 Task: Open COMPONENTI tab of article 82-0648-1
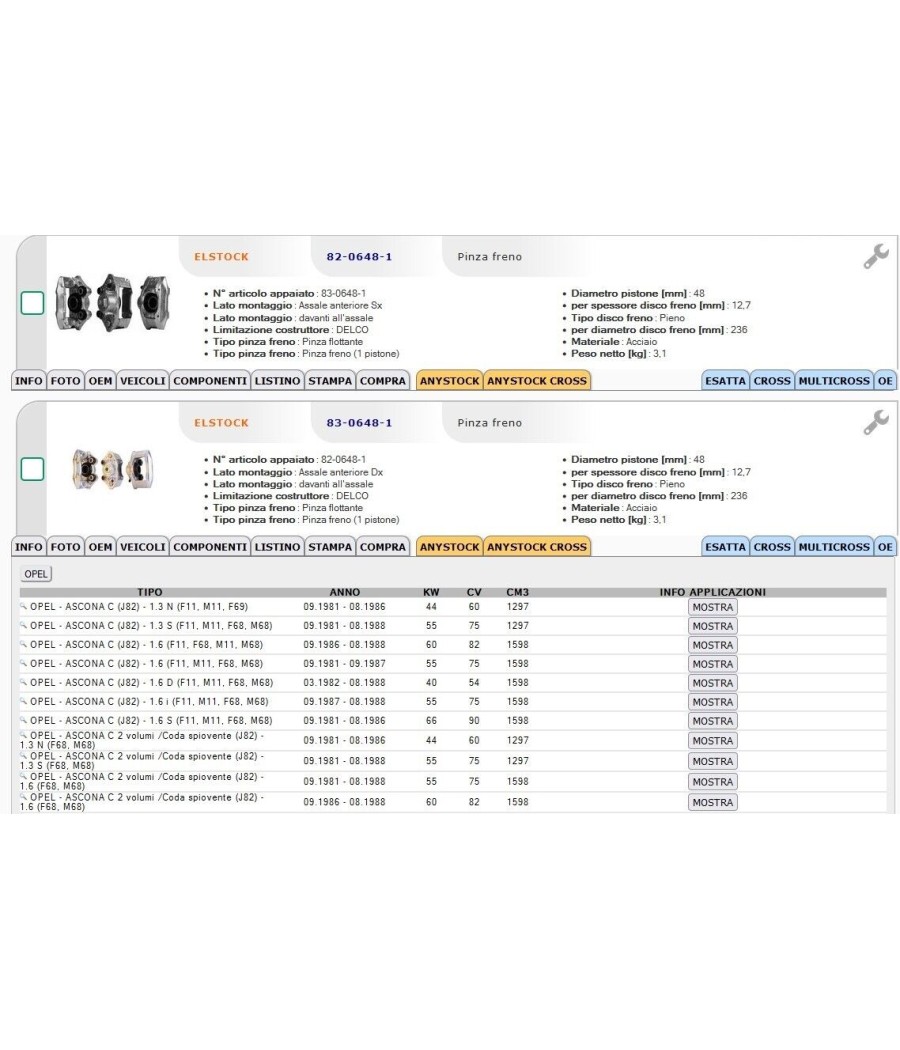210,381
